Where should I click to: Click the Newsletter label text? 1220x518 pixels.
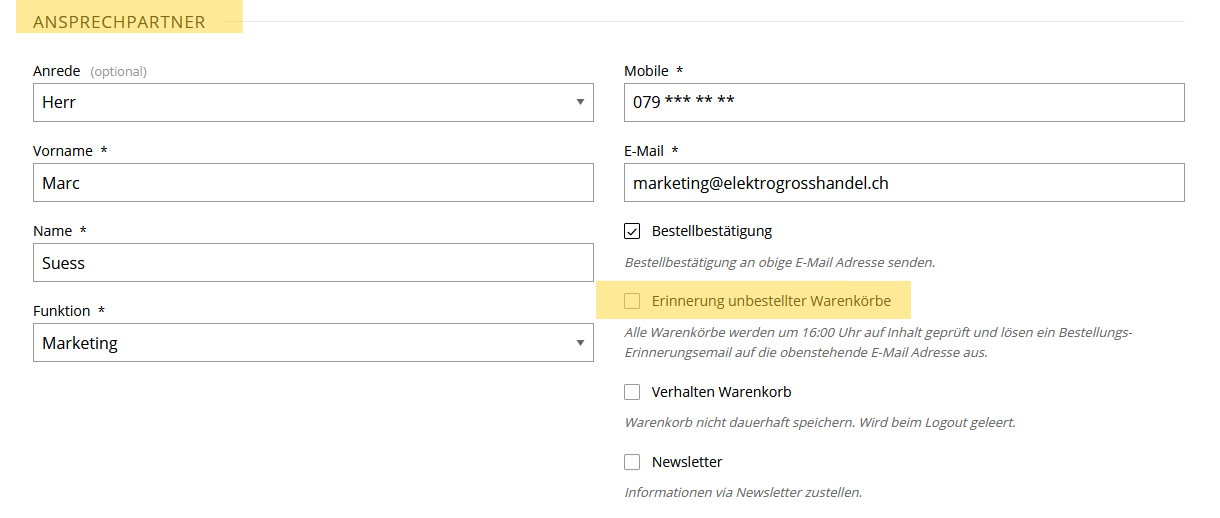tap(686, 462)
